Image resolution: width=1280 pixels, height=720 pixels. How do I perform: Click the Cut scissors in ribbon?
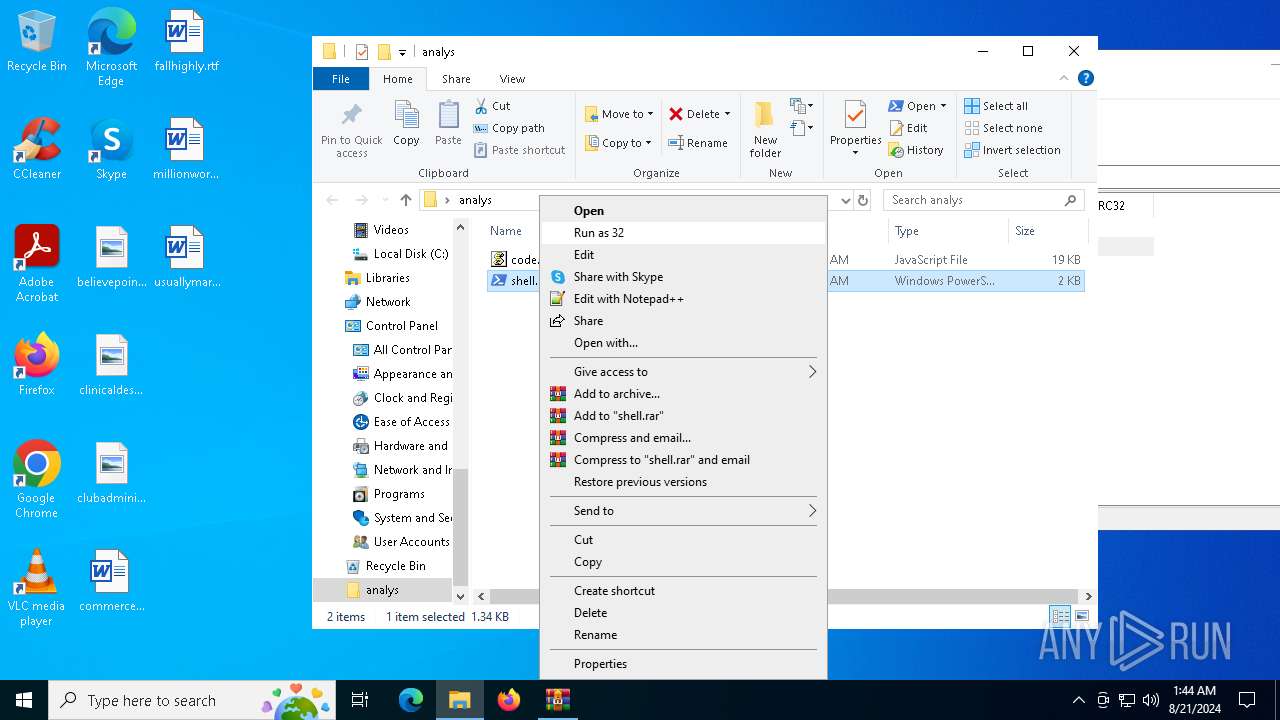[x=481, y=106]
